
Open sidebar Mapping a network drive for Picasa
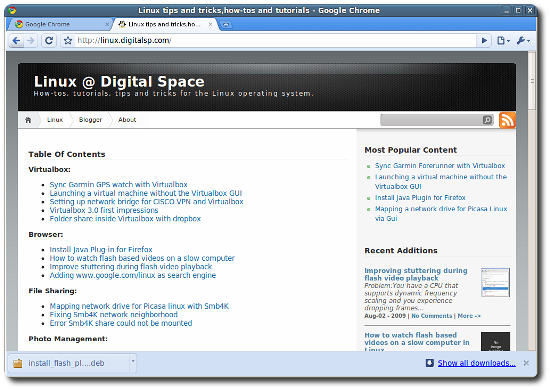(x=441, y=214)
